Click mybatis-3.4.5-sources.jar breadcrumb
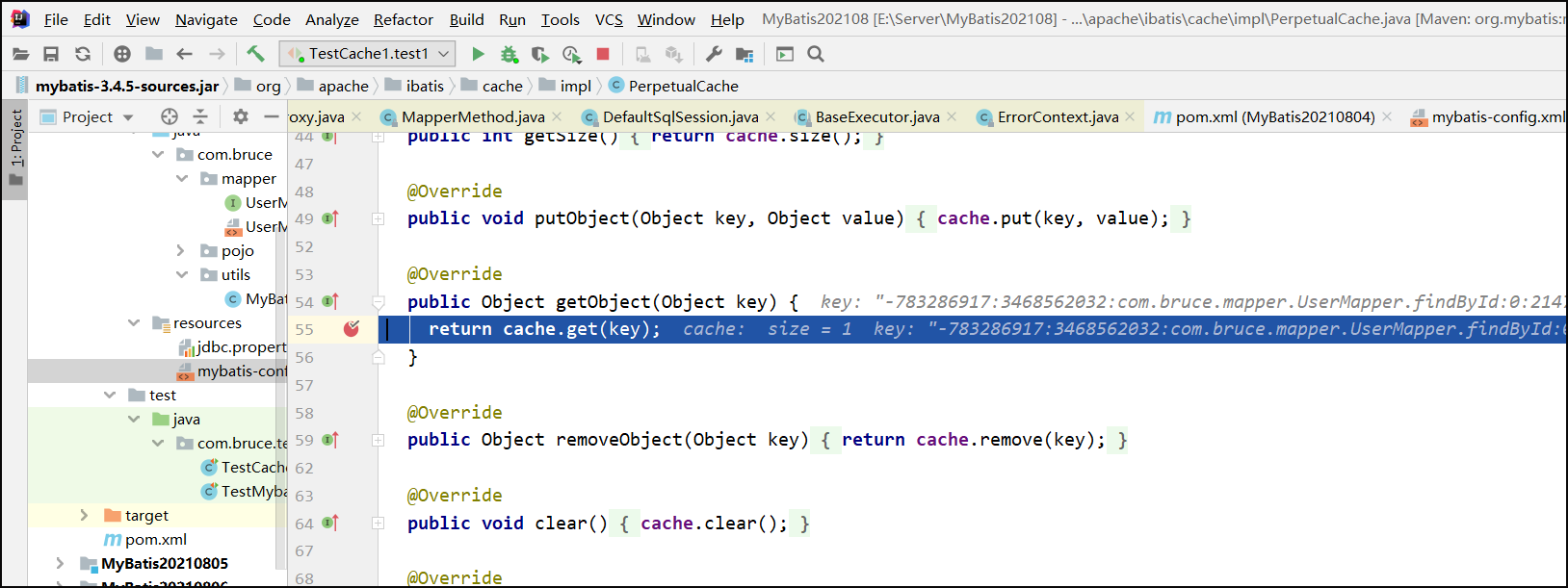This screenshot has width=1568, height=588. 117,86
